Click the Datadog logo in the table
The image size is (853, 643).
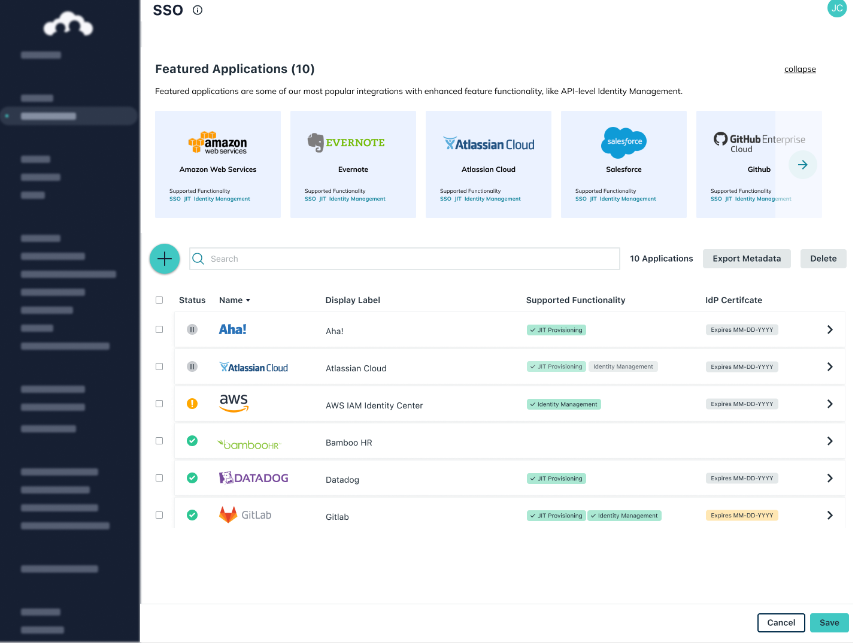click(x=254, y=478)
